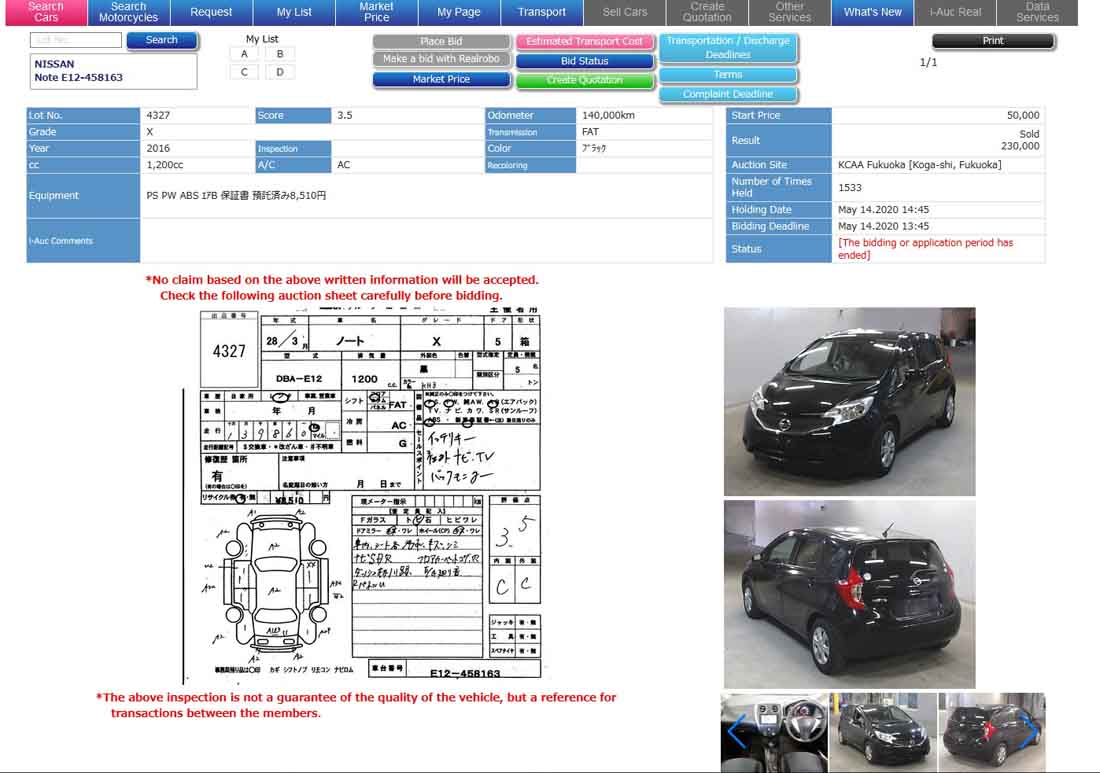
Task: Select the bidding period ended status text
Action: pos(925,249)
